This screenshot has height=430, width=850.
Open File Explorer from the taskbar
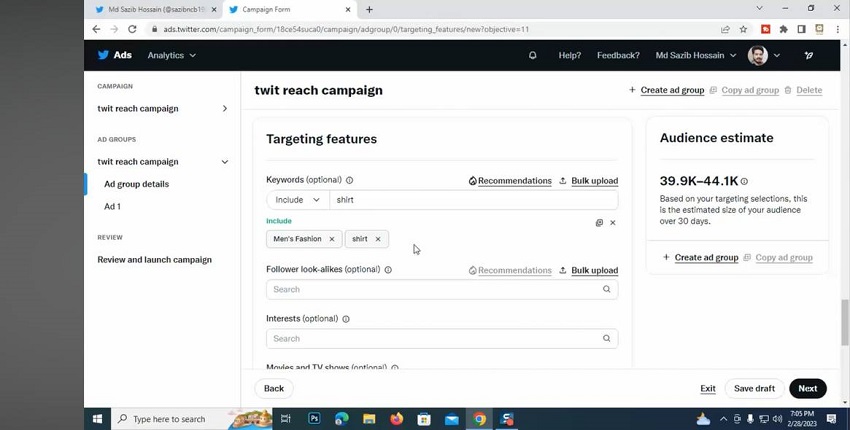(x=369, y=419)
